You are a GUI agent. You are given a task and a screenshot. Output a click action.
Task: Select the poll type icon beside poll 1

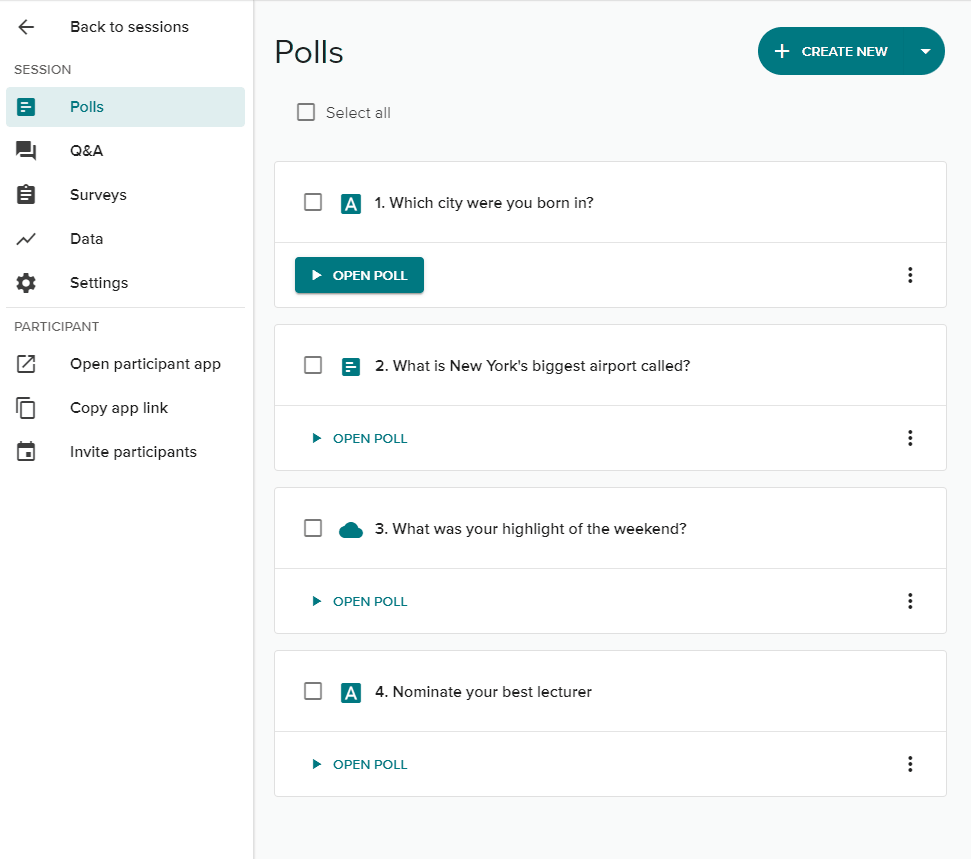tap(351, 202)
